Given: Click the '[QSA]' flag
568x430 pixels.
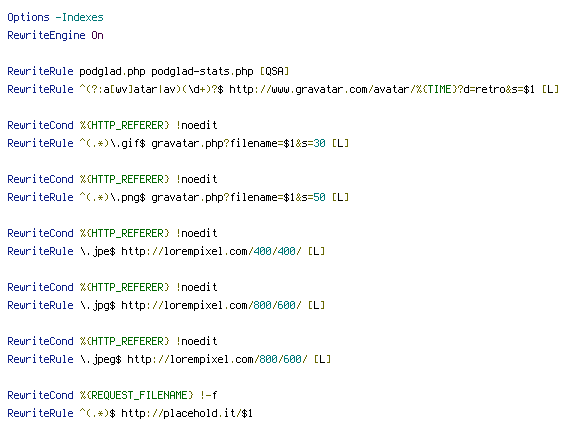Looking at the screenshot, I should coord(275,71).
